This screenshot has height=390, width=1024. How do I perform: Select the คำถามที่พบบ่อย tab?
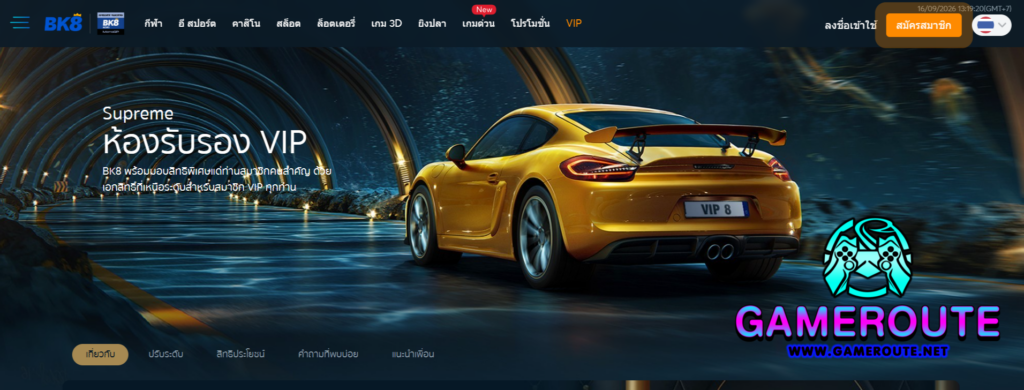click(328, 354)
